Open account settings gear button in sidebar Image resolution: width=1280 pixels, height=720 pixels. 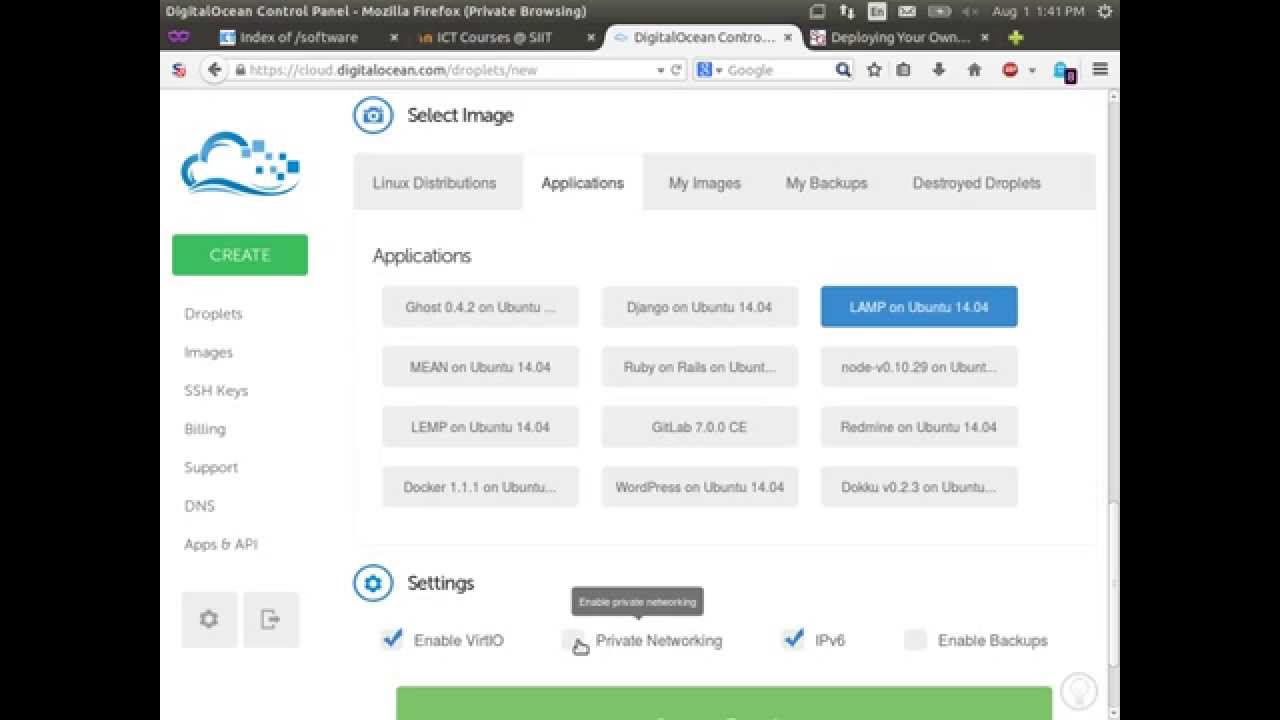coord(209,619)
